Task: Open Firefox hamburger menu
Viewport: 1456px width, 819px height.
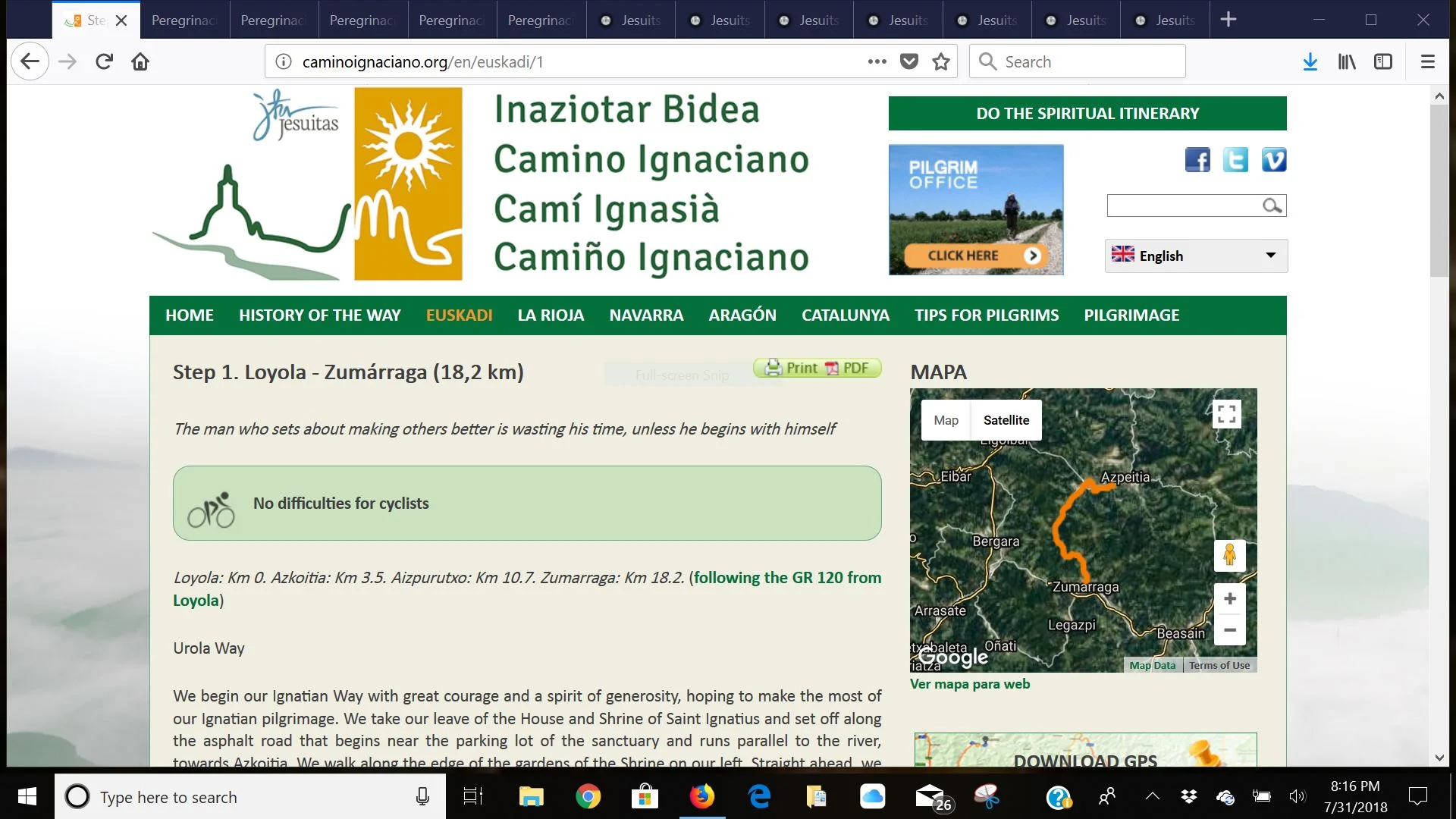Action: point(1427,62)
